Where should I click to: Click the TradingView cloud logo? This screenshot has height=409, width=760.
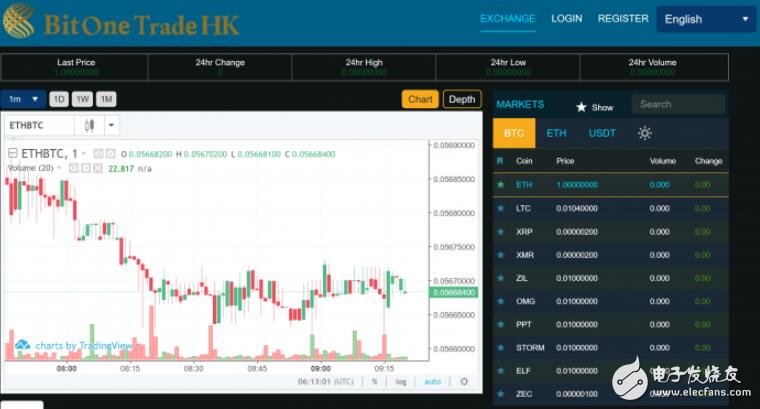(22, 345)
